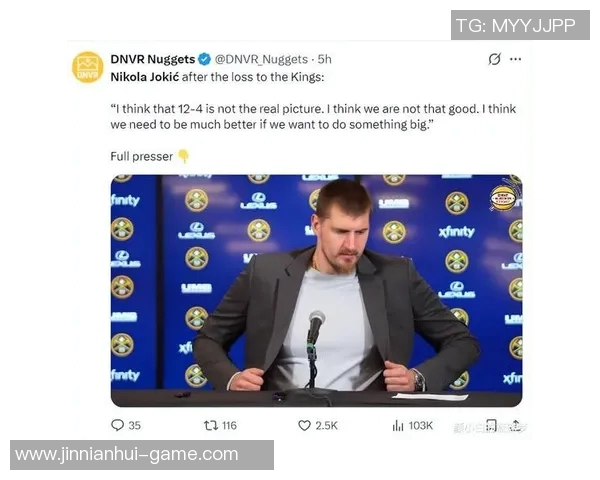This screenshot has width=600, height=480.
Task: Click the blue verified badge
Action: (205, 59)
